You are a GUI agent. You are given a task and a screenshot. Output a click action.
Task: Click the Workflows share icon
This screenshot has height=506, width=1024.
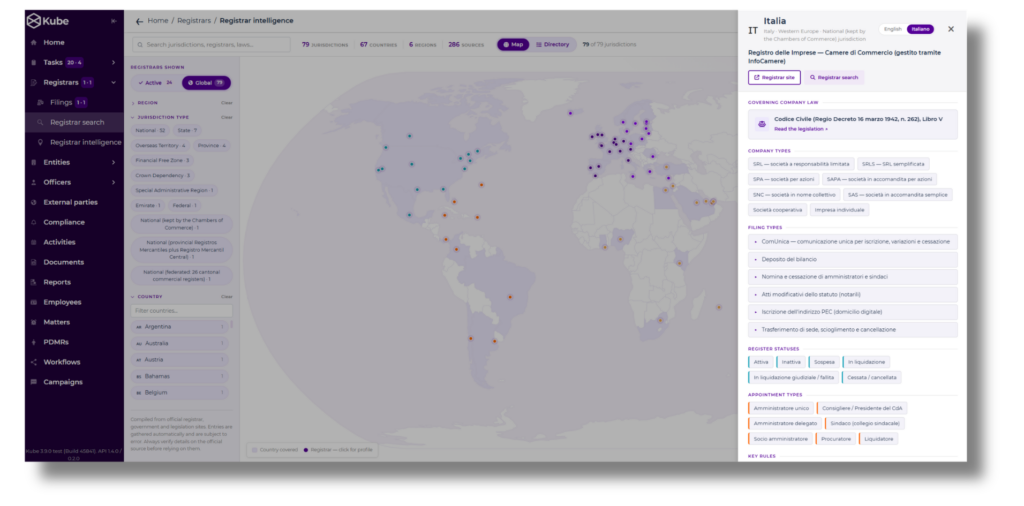pyautogui.click(x=34, y=362)
